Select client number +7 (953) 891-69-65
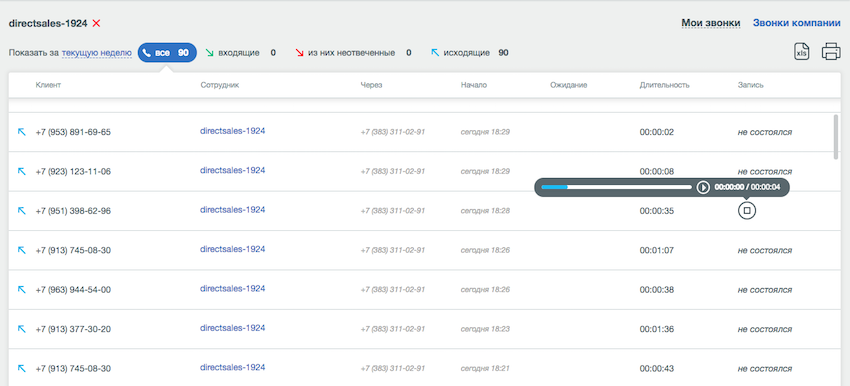This screenshot has height=386, width=850. tap(73, 132)
